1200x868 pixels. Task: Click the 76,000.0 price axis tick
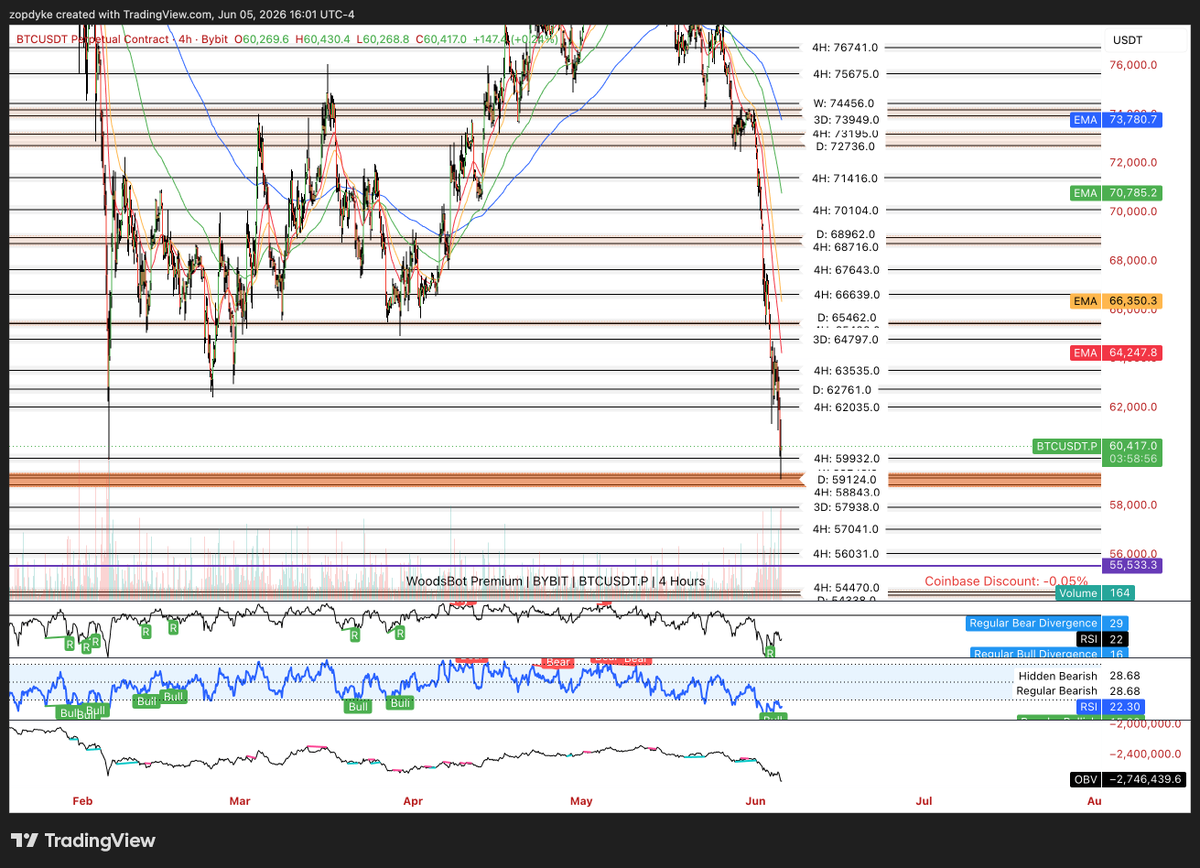pos(1135,65)
